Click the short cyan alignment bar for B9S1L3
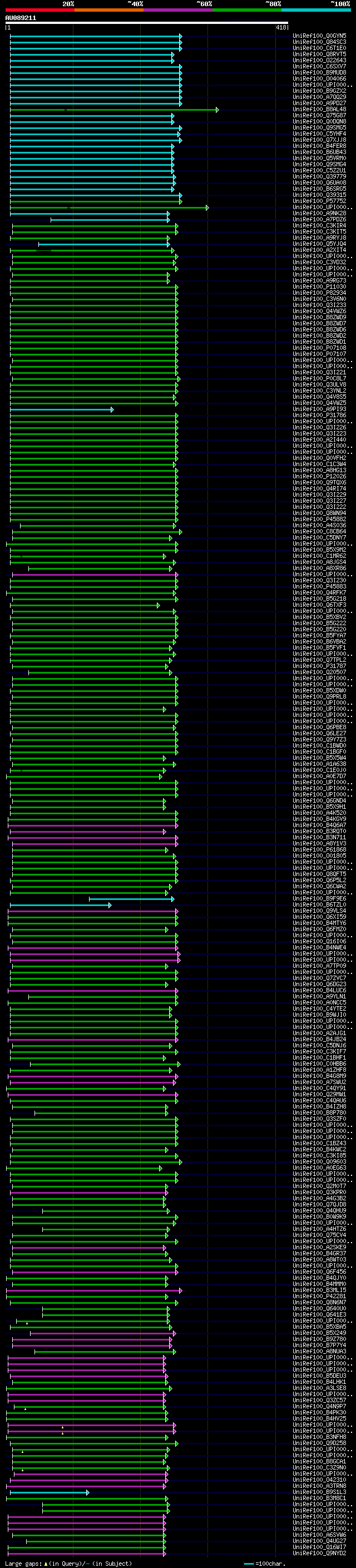 (50, 1492)
